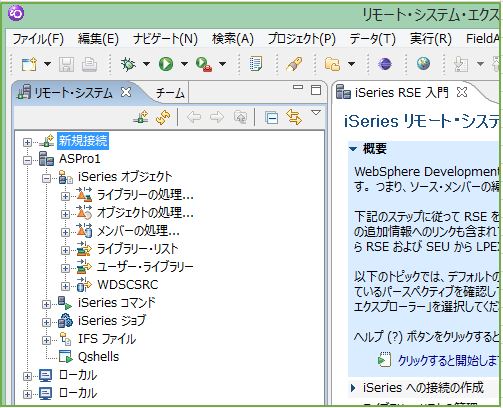Open ナビゲート(N) menu
The image size is (503, 408).
[165, 39]
